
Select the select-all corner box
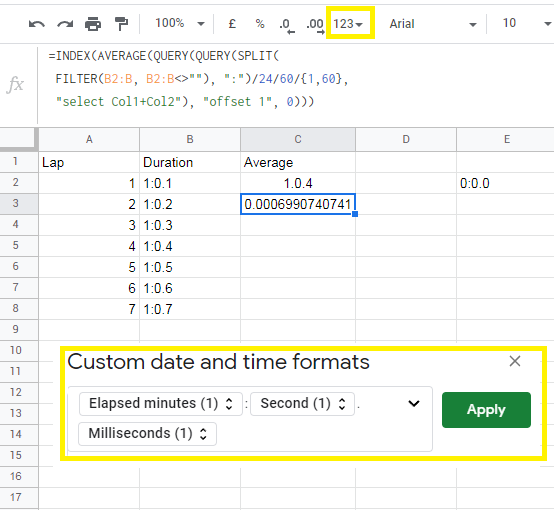19,140
